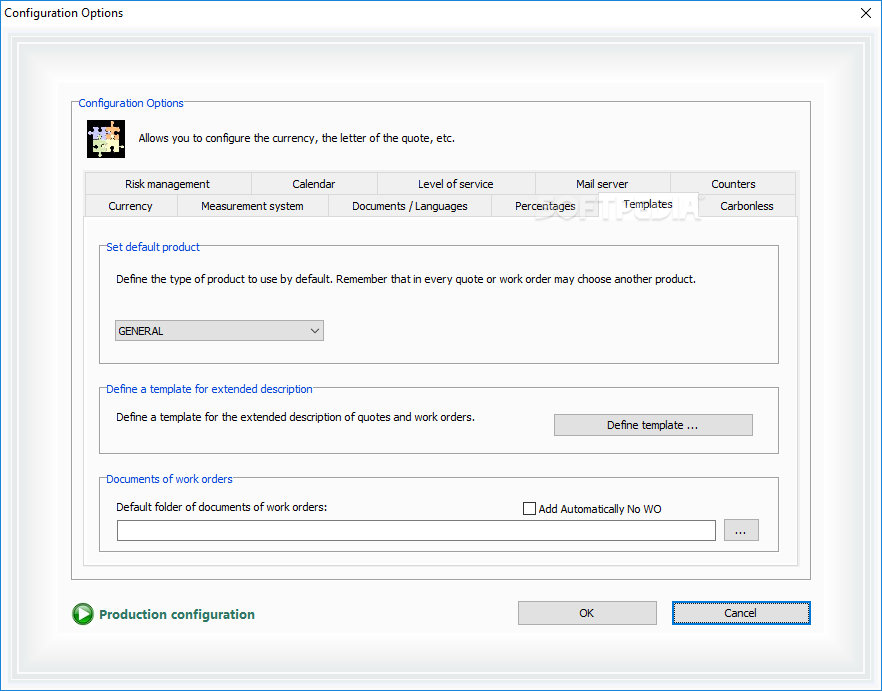Select the Templates tab
Viewport: 882px width, 691px height.
(x=648, y=204)
